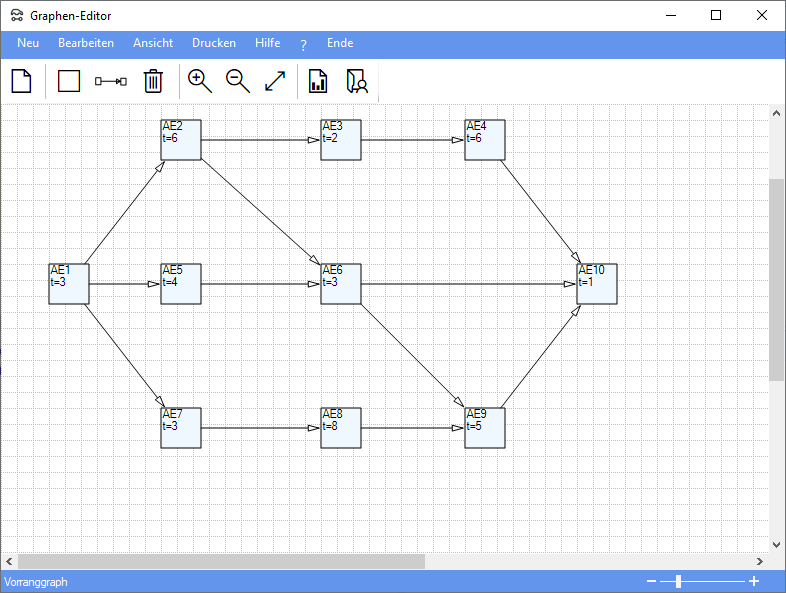Image resolution: width=786 pixels, height=593 pixels.
Task: Click the Ende menu item
Action: pyautogui.click(x=340, y=43)
